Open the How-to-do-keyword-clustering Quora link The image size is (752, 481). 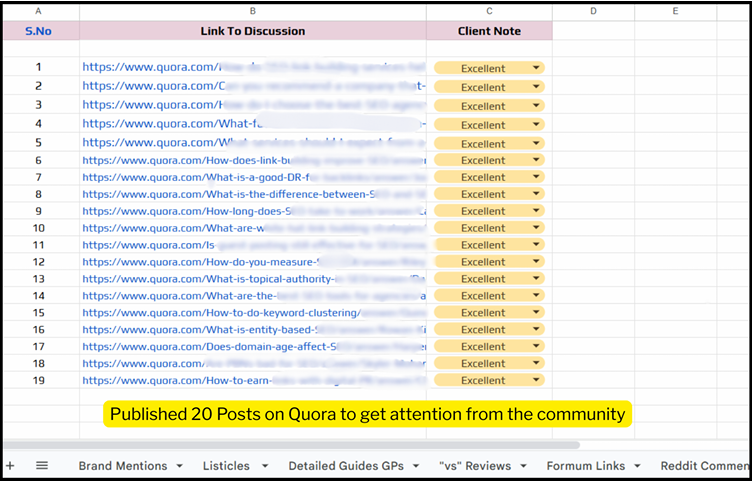254,313
